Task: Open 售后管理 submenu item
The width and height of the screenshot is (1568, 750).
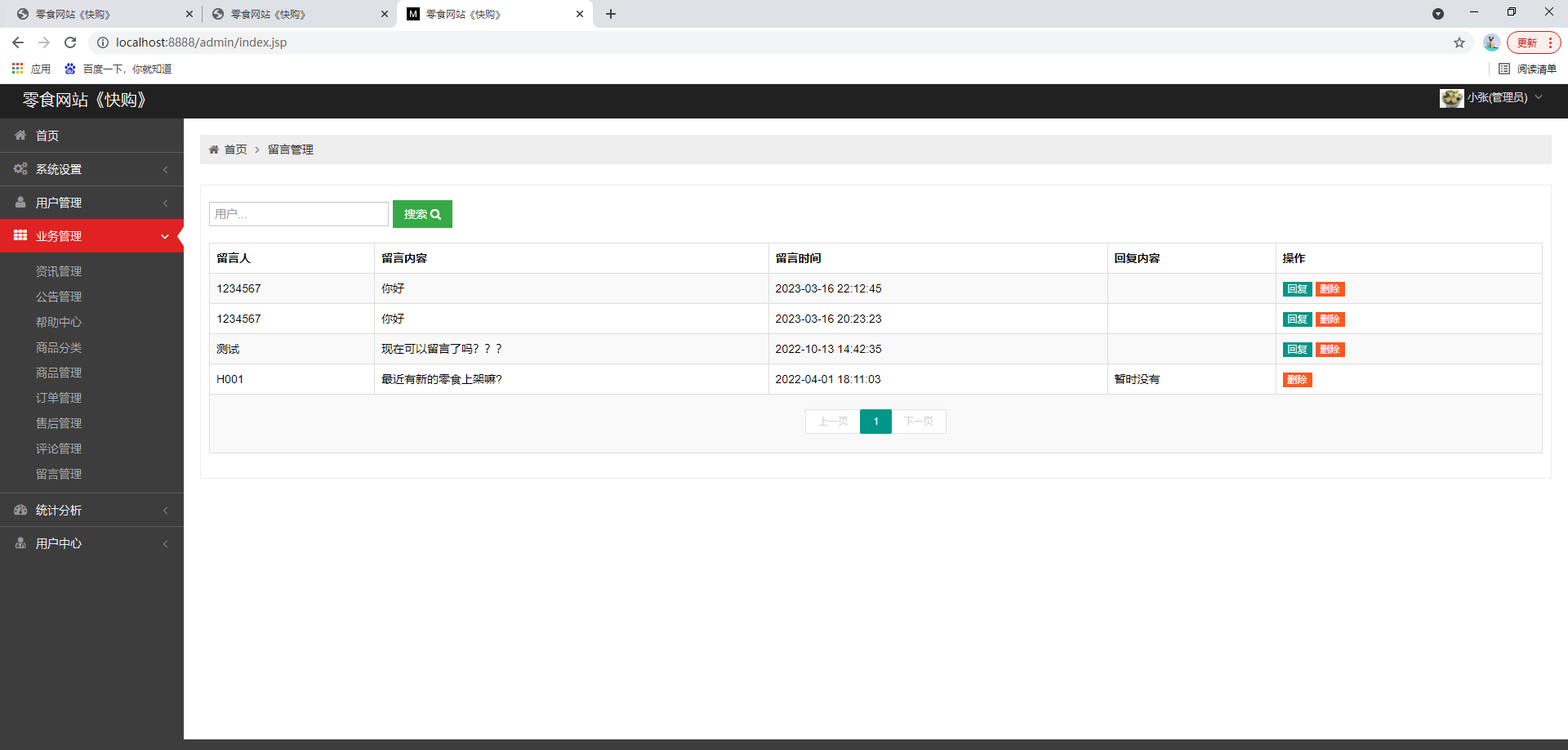Action: (x=59, y=423)
